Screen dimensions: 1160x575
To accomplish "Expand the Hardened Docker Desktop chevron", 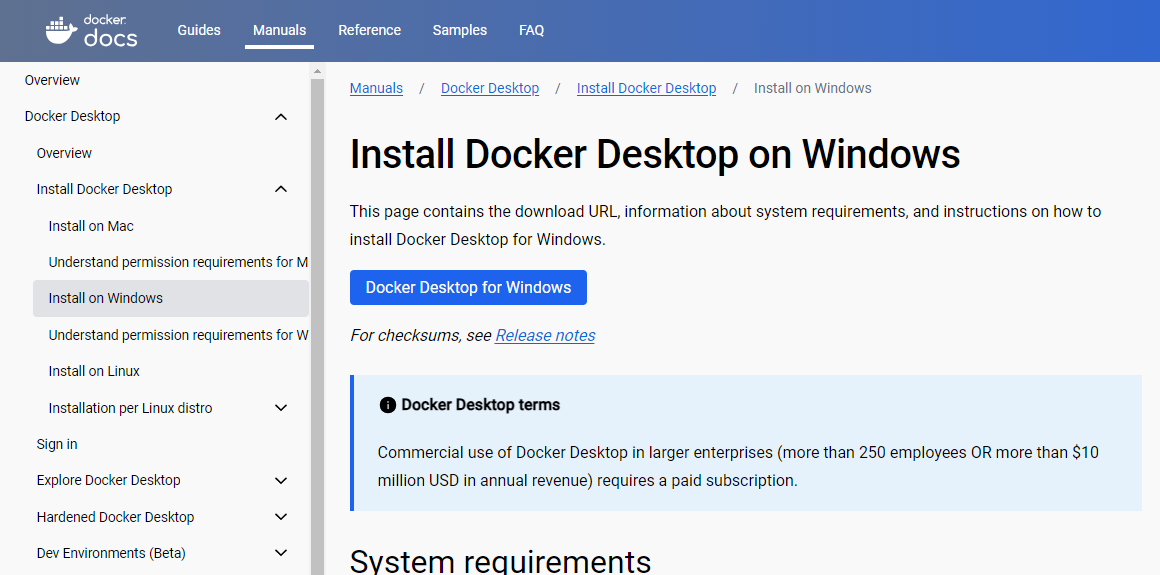I will (280, 517).
